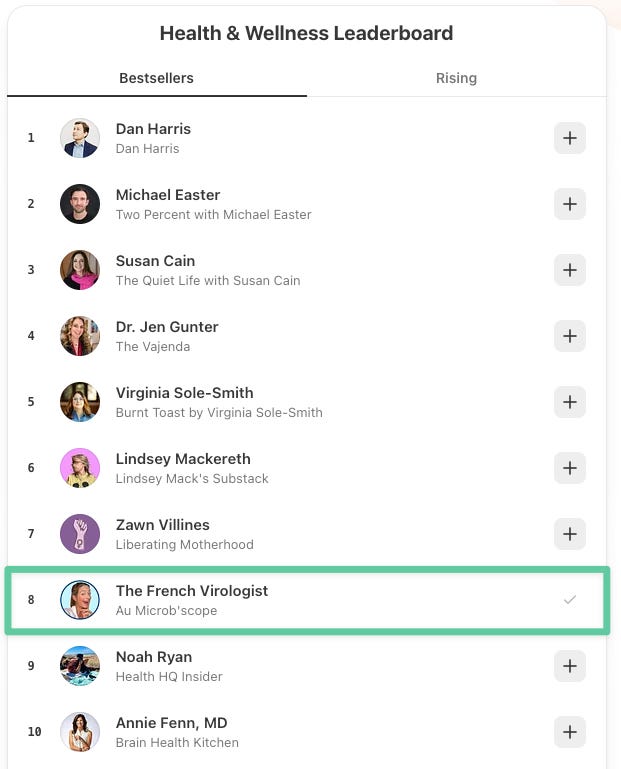Open Lindsey Mackereth's pink avatar
This screenshot has width=621, height=769.
pos(80,468)
